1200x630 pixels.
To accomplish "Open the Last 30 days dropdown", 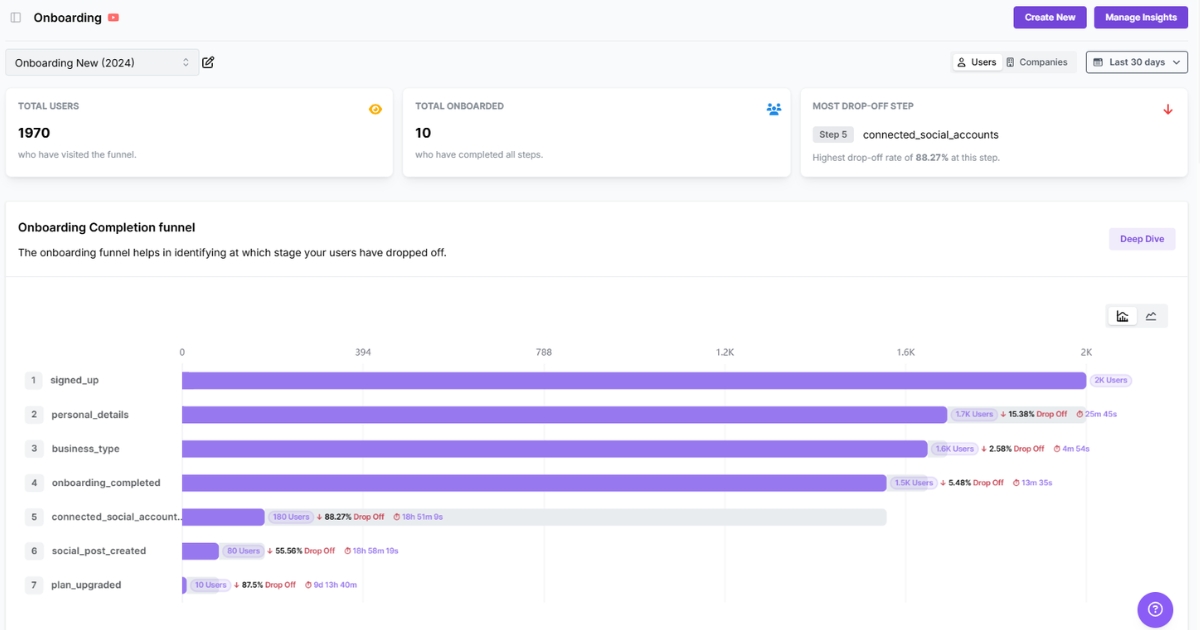I will pos(1136,61).
